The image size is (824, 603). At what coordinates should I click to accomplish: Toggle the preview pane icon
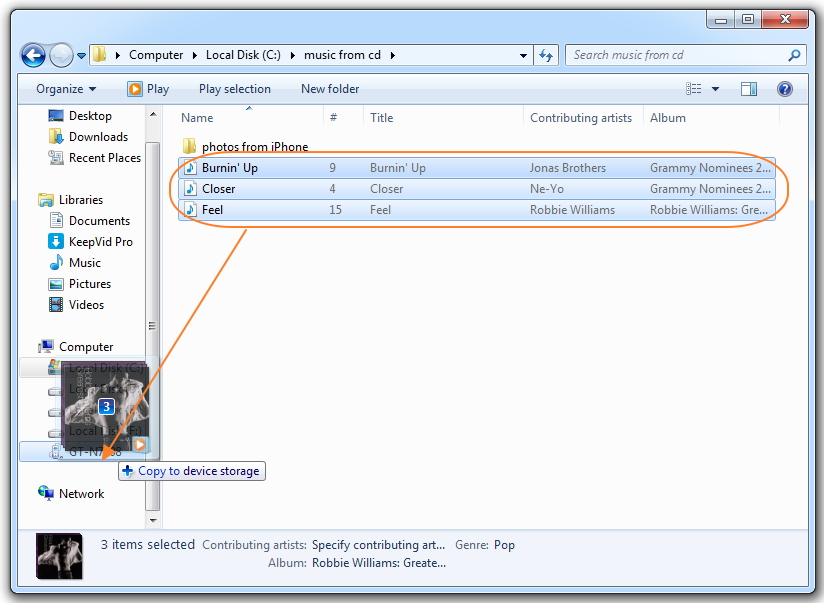[749, 89]
